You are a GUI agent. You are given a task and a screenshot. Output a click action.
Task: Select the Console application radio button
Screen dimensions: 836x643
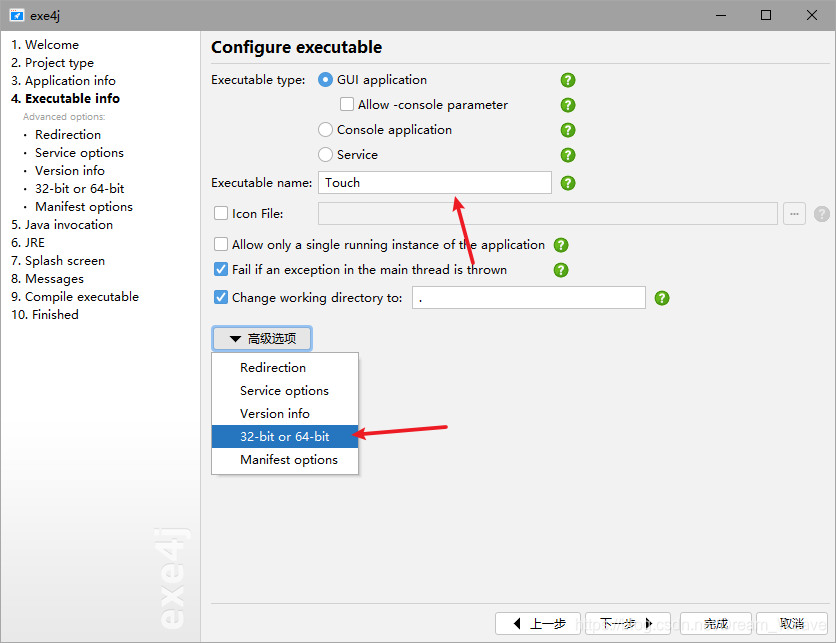325,130
